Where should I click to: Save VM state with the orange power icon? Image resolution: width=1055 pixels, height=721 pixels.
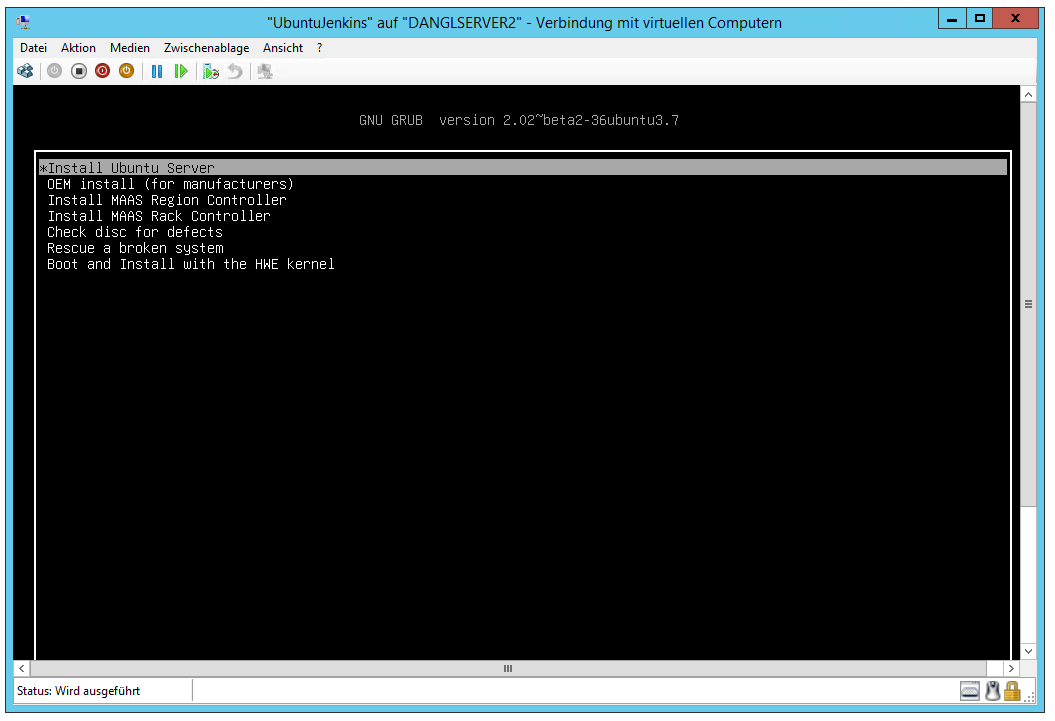[x=126, y=71]
